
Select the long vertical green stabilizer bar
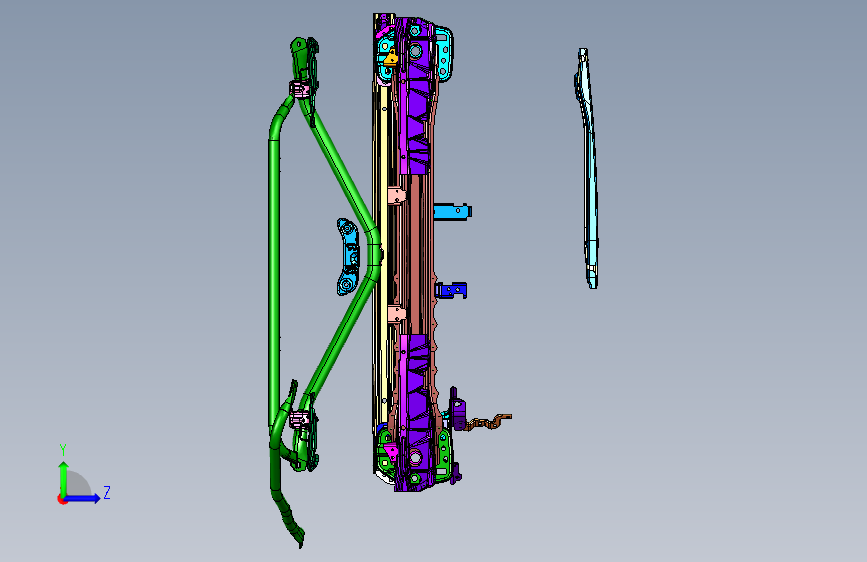[274, 282]
